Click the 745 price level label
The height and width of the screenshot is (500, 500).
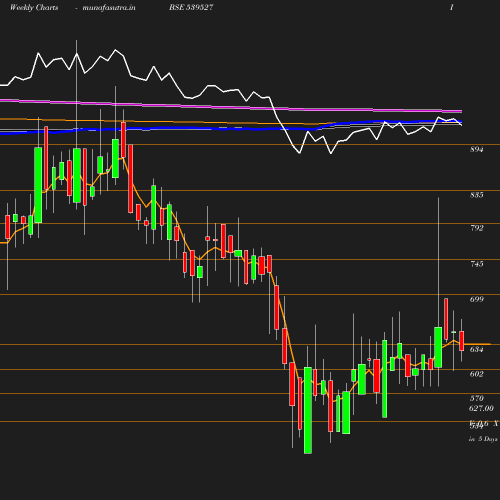477,264
